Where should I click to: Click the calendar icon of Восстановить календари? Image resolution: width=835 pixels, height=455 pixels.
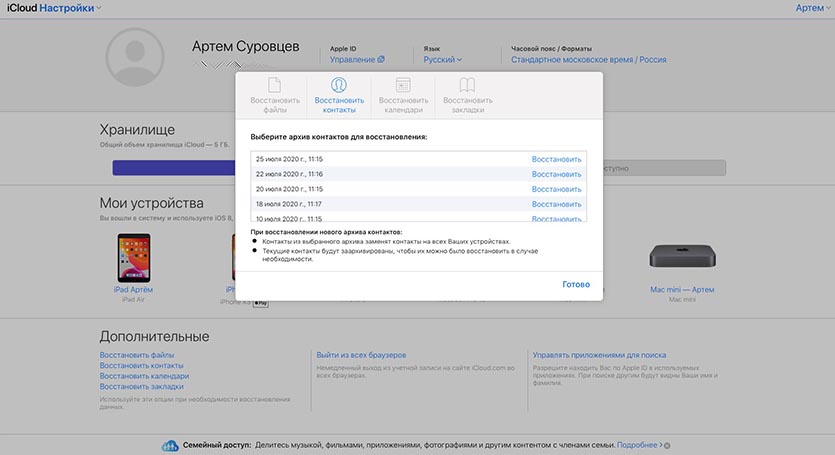coord(403,85)
